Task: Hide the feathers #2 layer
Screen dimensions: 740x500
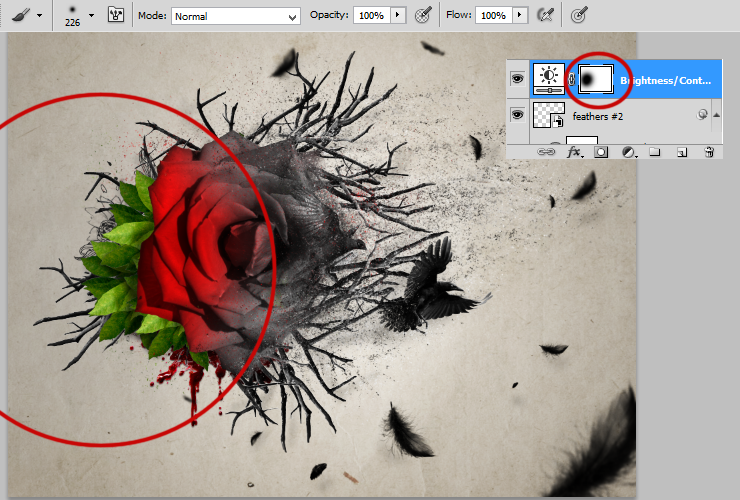Action: click(517, 114)
